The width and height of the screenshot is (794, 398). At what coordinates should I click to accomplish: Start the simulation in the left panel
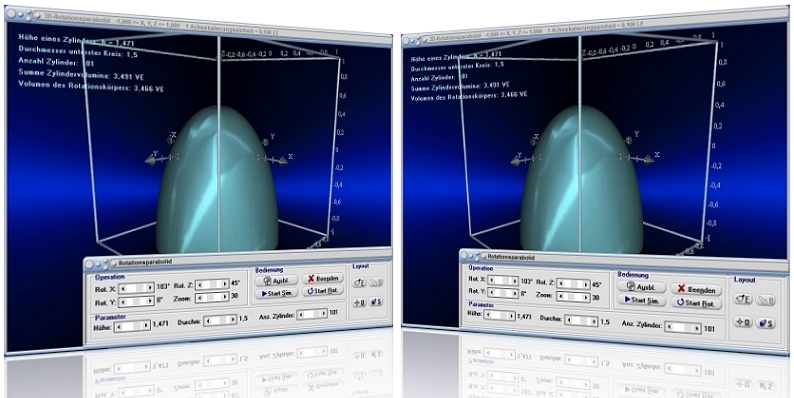pyautogui.click(x=276, y=293)
